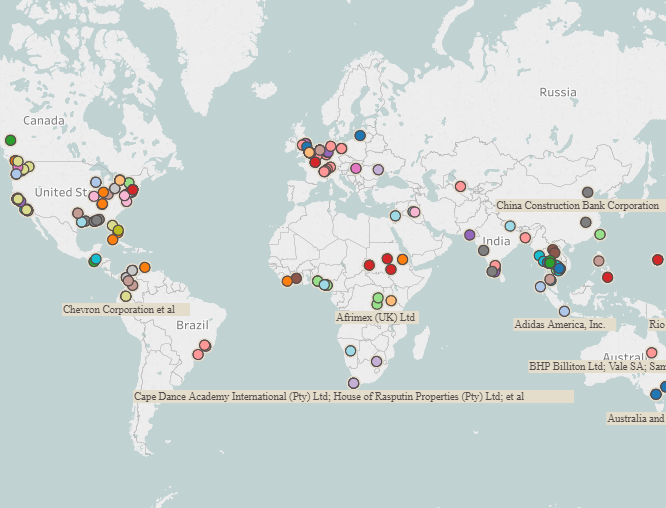Select the blue marker in northern Europe

[x=360, y=135]
